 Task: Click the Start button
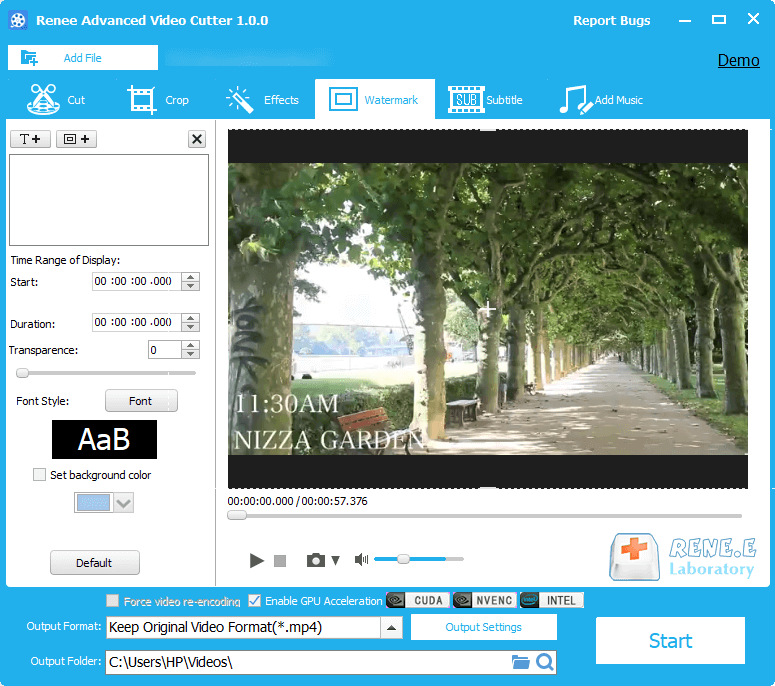670,641
